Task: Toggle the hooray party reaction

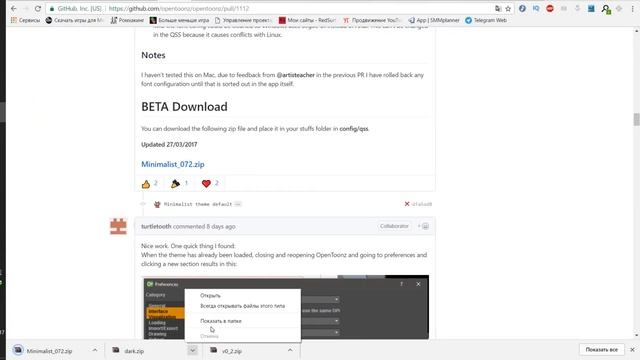Action: click(180, 184)
